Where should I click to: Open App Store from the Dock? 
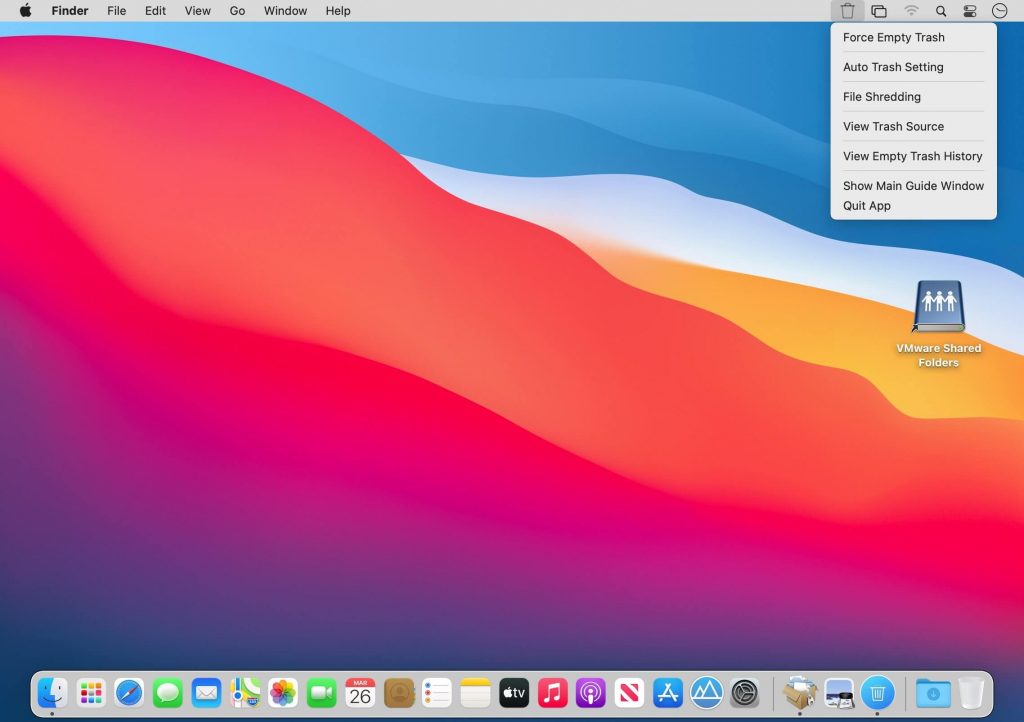point(667,692)
